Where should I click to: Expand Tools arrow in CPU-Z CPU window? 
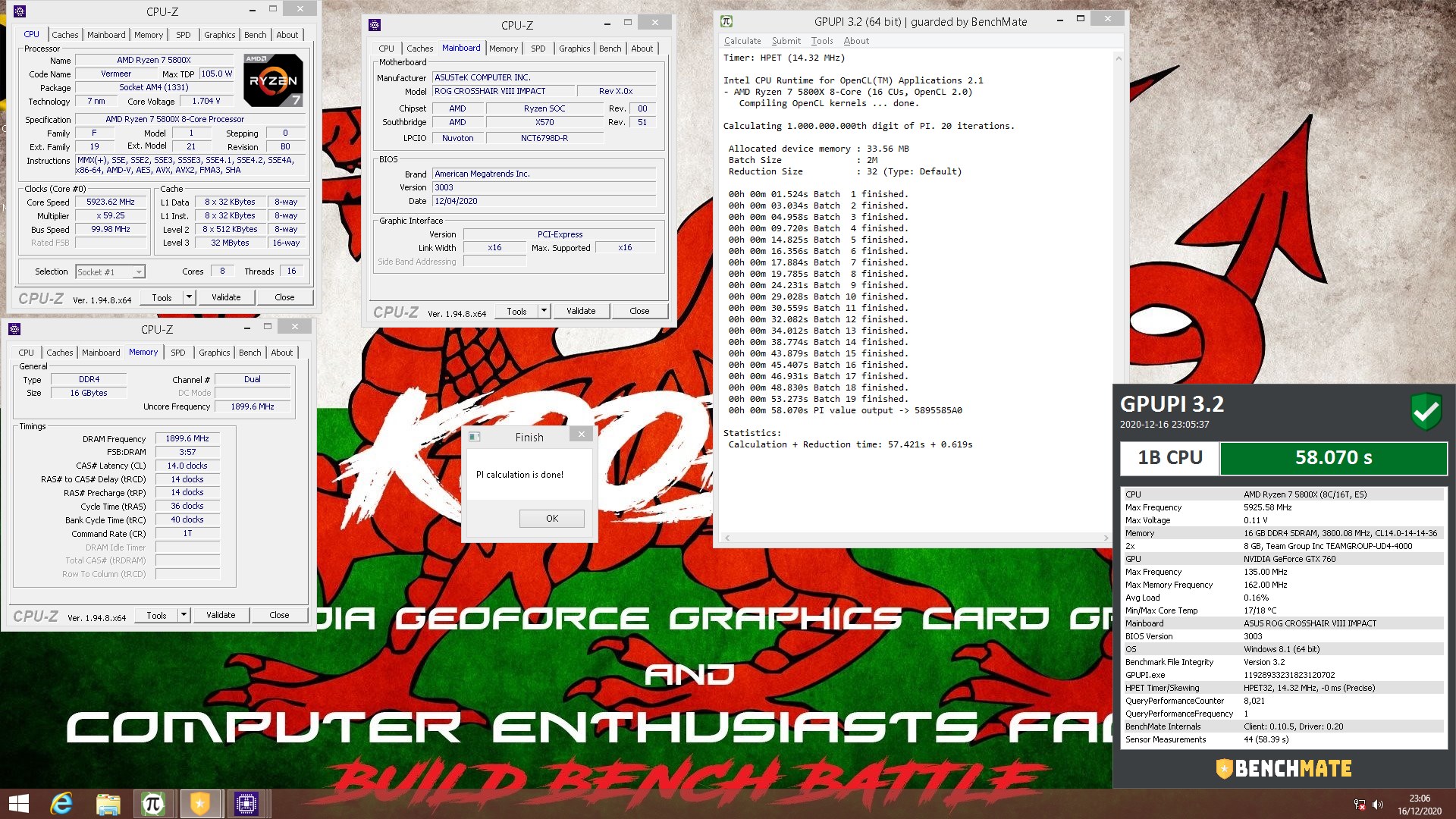[x=189, y=297]
